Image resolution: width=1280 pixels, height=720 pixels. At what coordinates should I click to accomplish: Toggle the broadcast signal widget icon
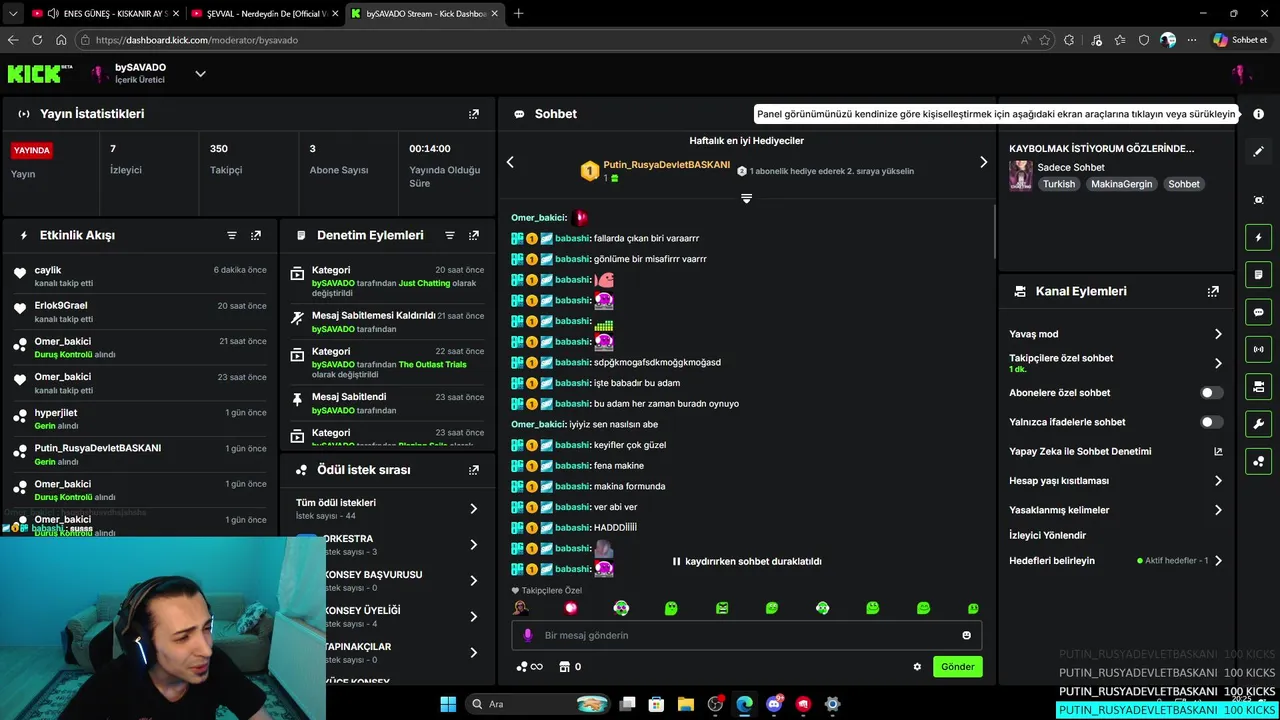1258,349
